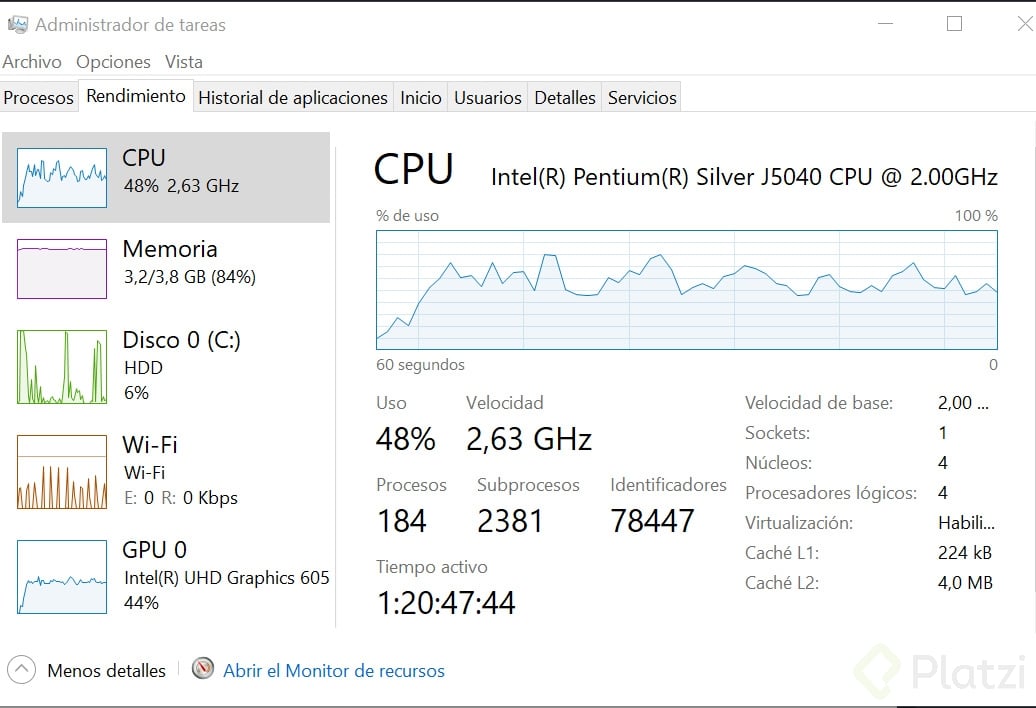The image size is (1036, 708).
Task: Switch to the Procesos tab
Action: pos(39,98)
